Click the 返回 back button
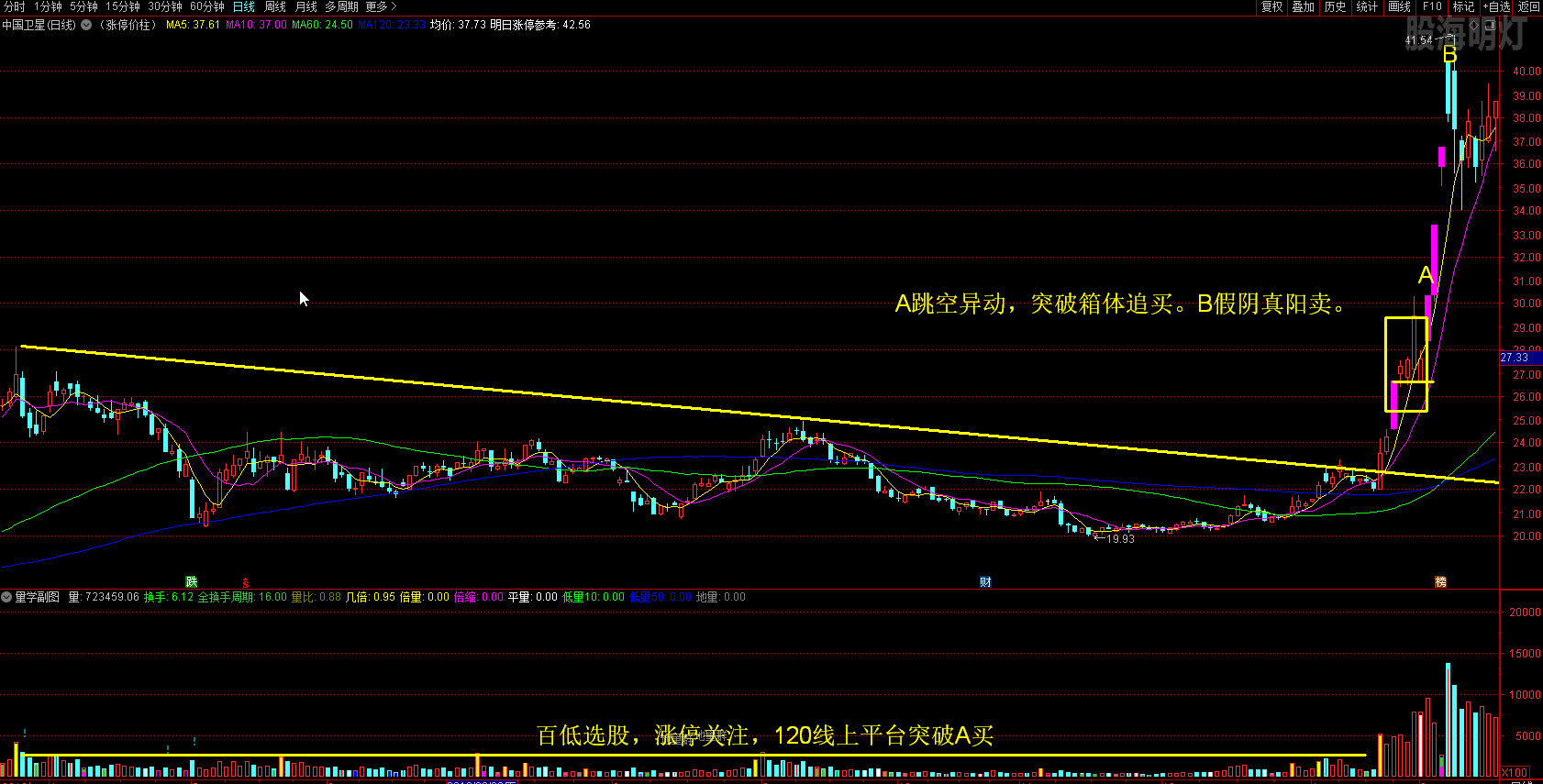1543x784 pixels. (1528, 6)
